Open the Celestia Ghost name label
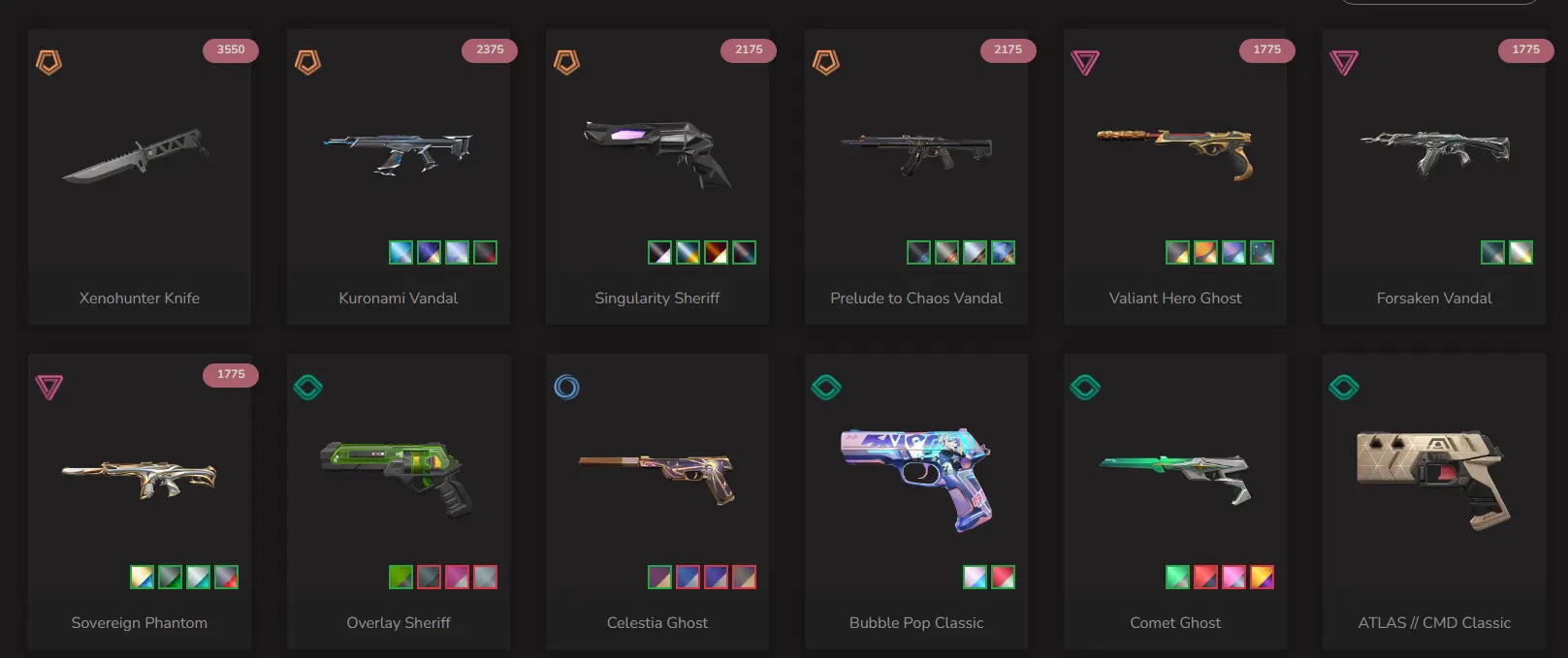 tap(657, 622)
